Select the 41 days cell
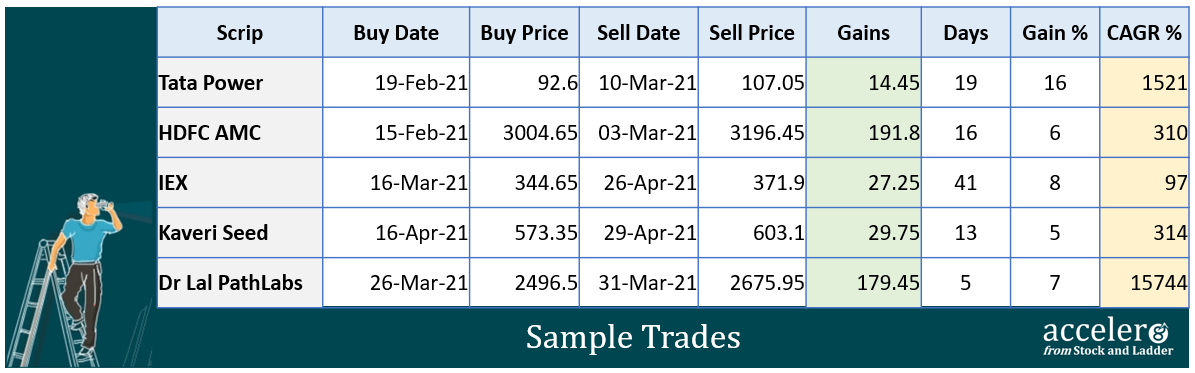This screenshot has height=373, width=1195. tap(966, 182)
